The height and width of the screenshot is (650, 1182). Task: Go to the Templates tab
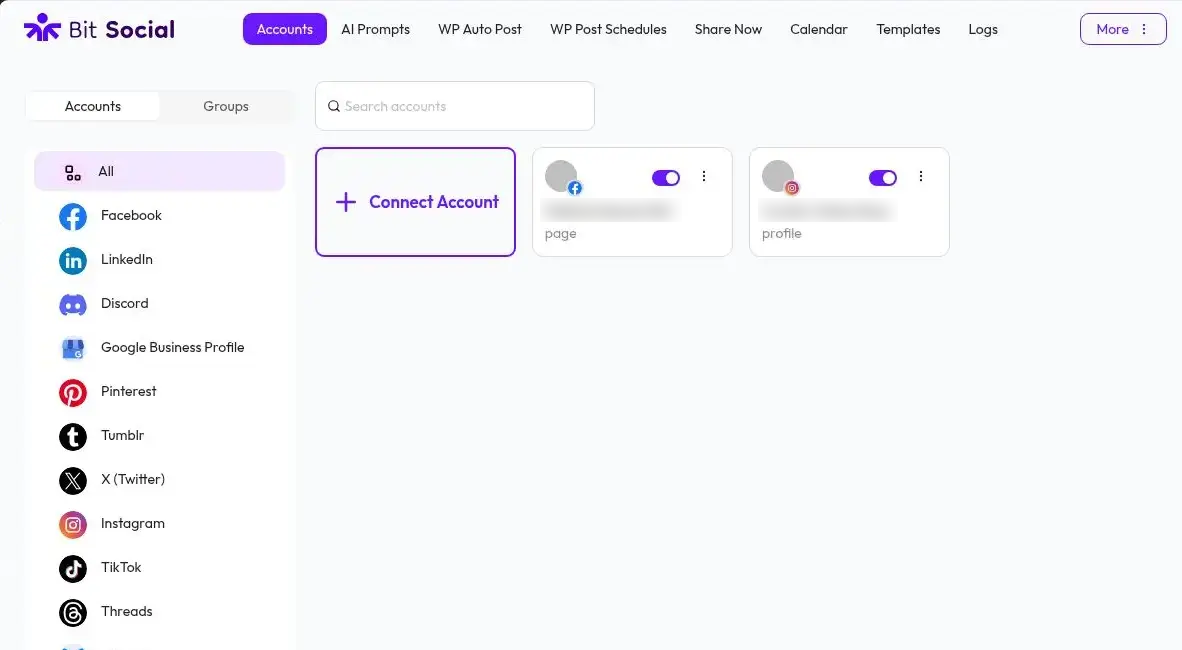coord(908,29)
